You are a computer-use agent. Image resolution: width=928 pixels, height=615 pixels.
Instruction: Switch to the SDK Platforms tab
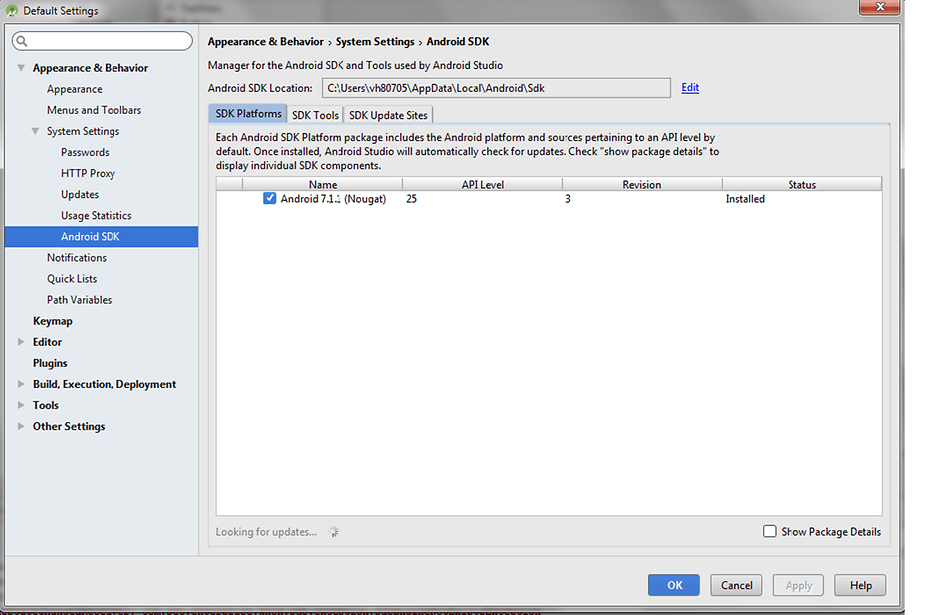click(248, 114)
